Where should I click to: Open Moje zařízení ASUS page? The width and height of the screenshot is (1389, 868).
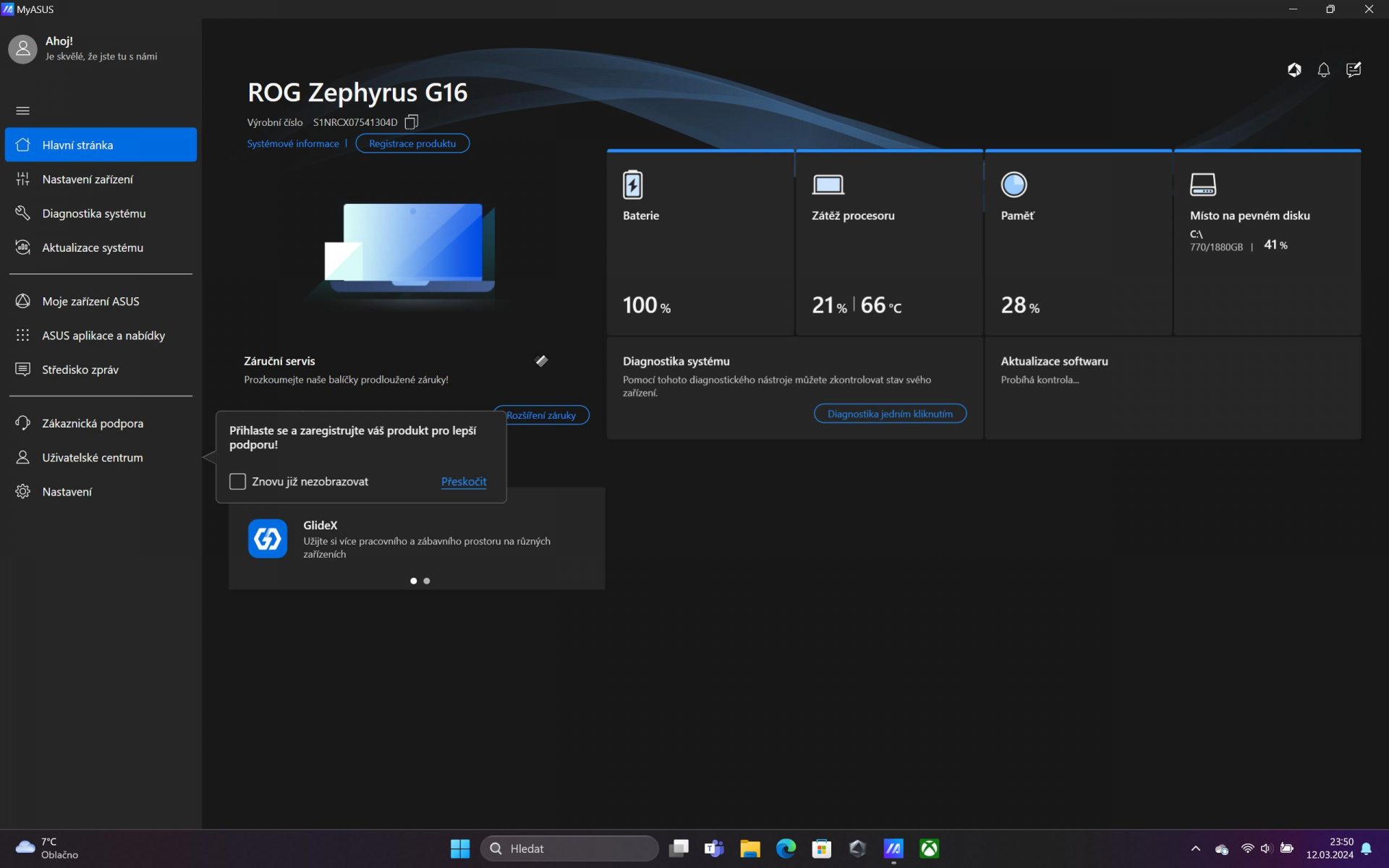(x=101, y=301)
